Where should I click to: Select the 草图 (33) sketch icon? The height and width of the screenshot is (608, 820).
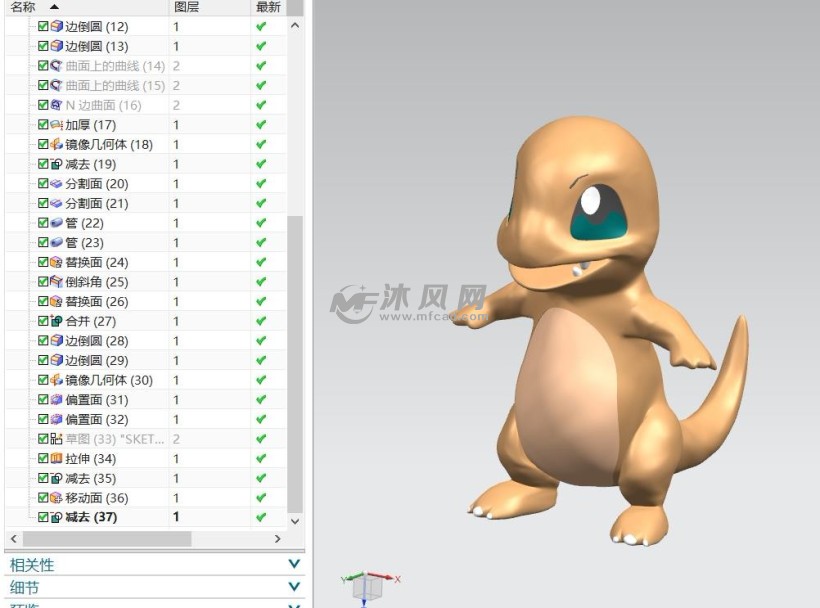56,439
